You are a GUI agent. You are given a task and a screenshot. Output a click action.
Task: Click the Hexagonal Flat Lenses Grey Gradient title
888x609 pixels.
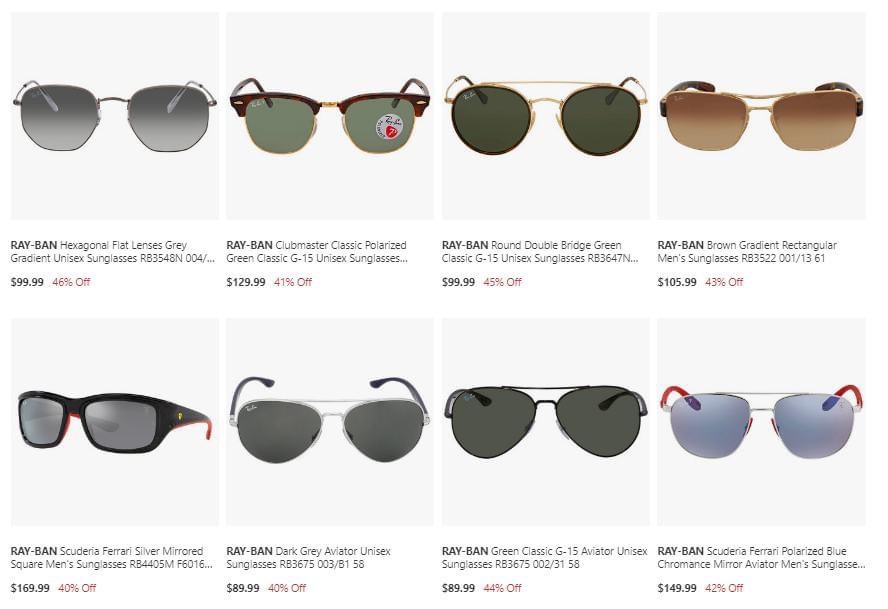point(113,252)
